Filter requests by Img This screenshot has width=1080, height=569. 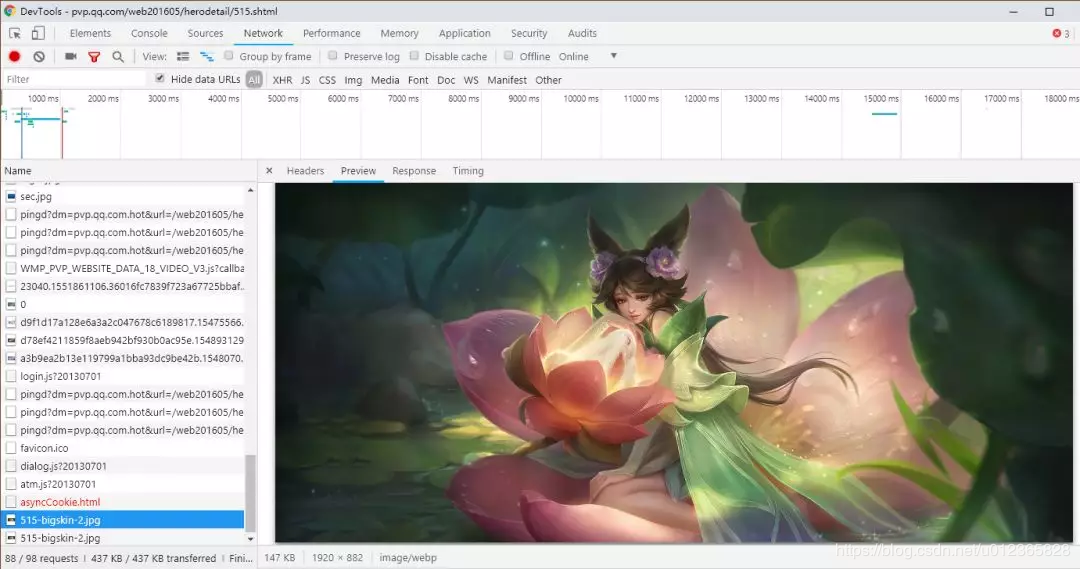pos(353,80)
